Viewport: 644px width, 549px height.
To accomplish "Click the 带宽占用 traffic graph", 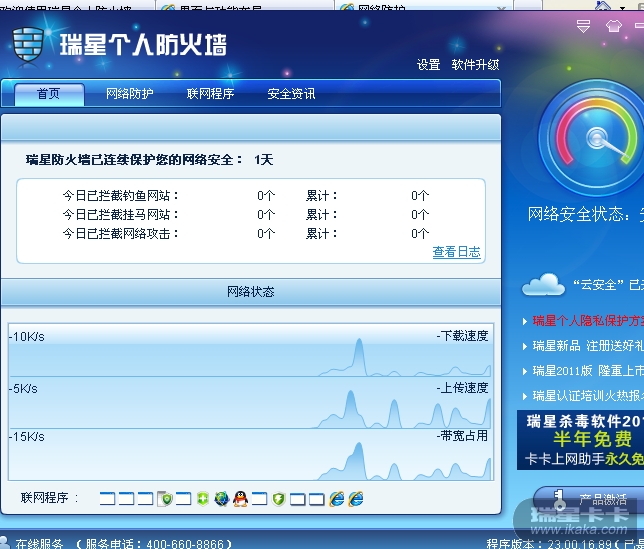I will coord(251,455).
